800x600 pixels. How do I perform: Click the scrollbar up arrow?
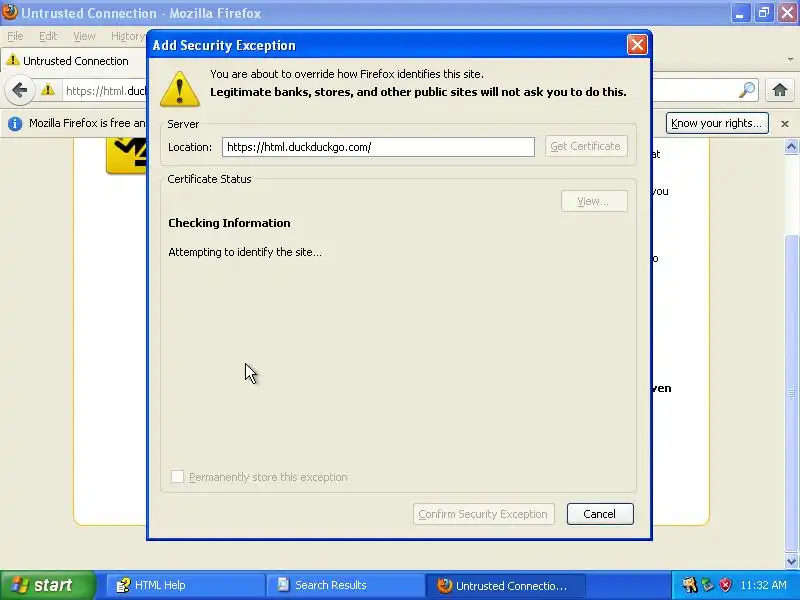point(791,147)
